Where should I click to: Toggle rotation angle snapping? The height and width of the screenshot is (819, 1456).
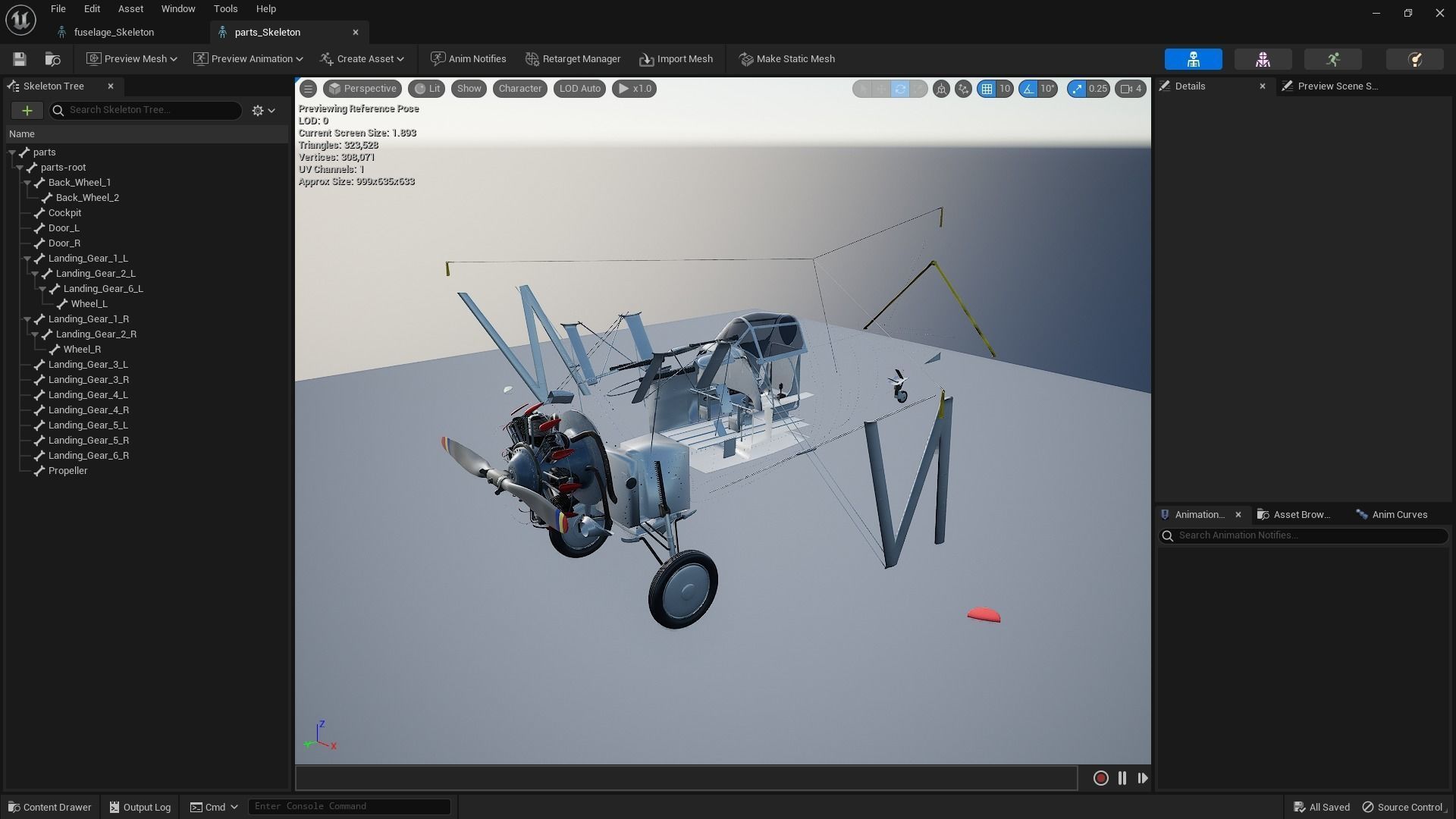pos(1028,89)
